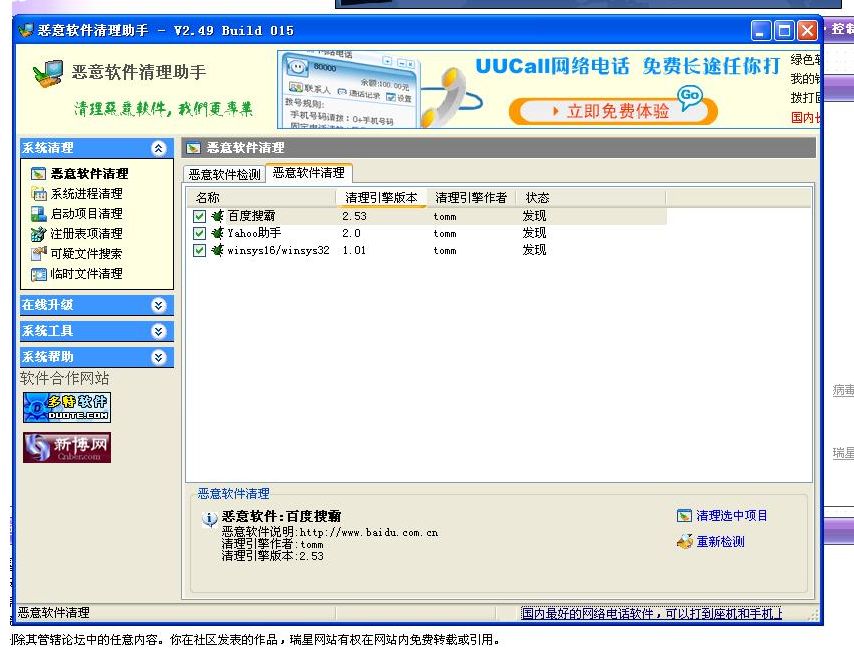Click the bug icon beside Yahoo助手

point(217,234)
